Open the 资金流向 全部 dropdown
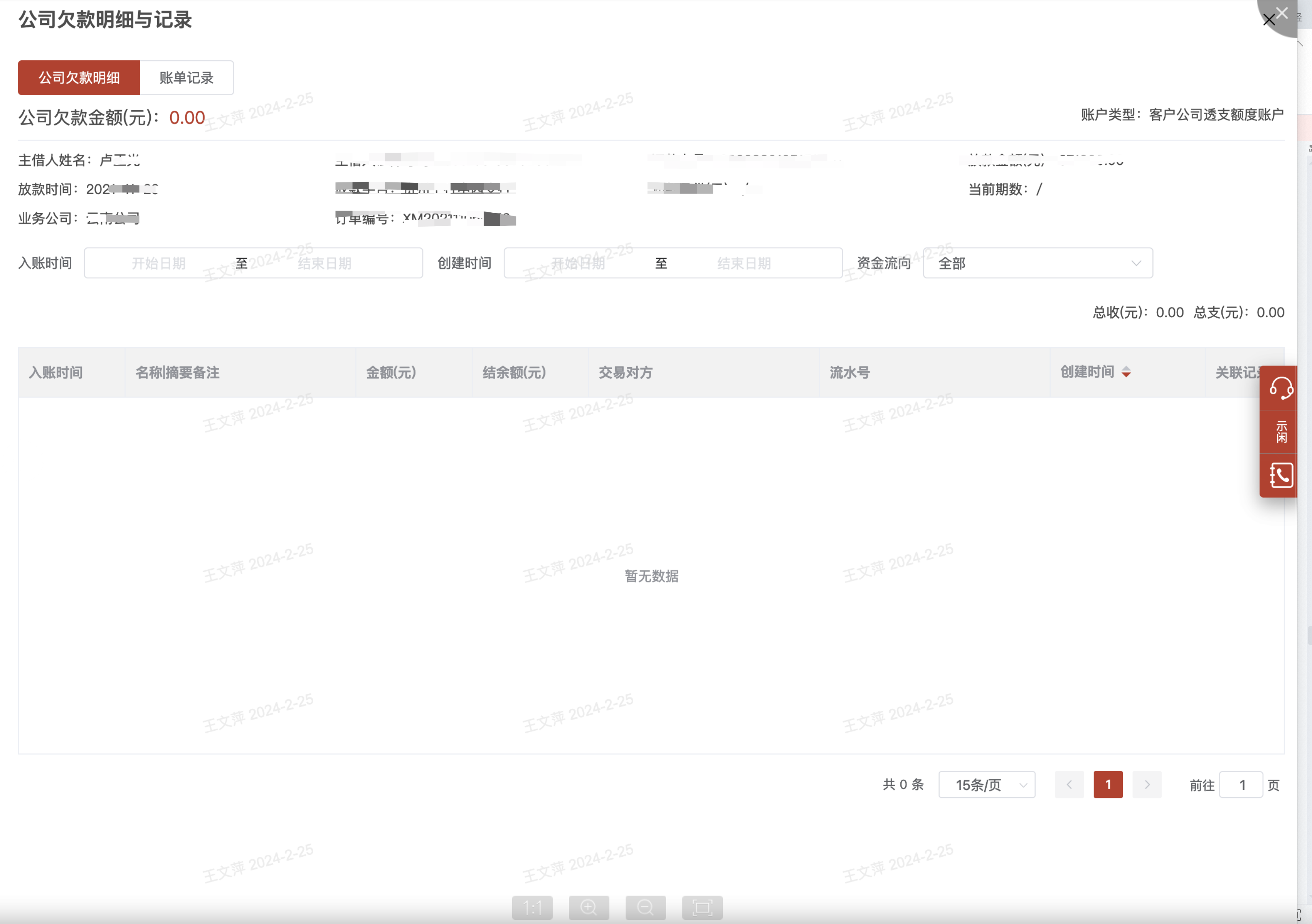Viewport: 1312px width, 924px height. (x=1037, y=263)
